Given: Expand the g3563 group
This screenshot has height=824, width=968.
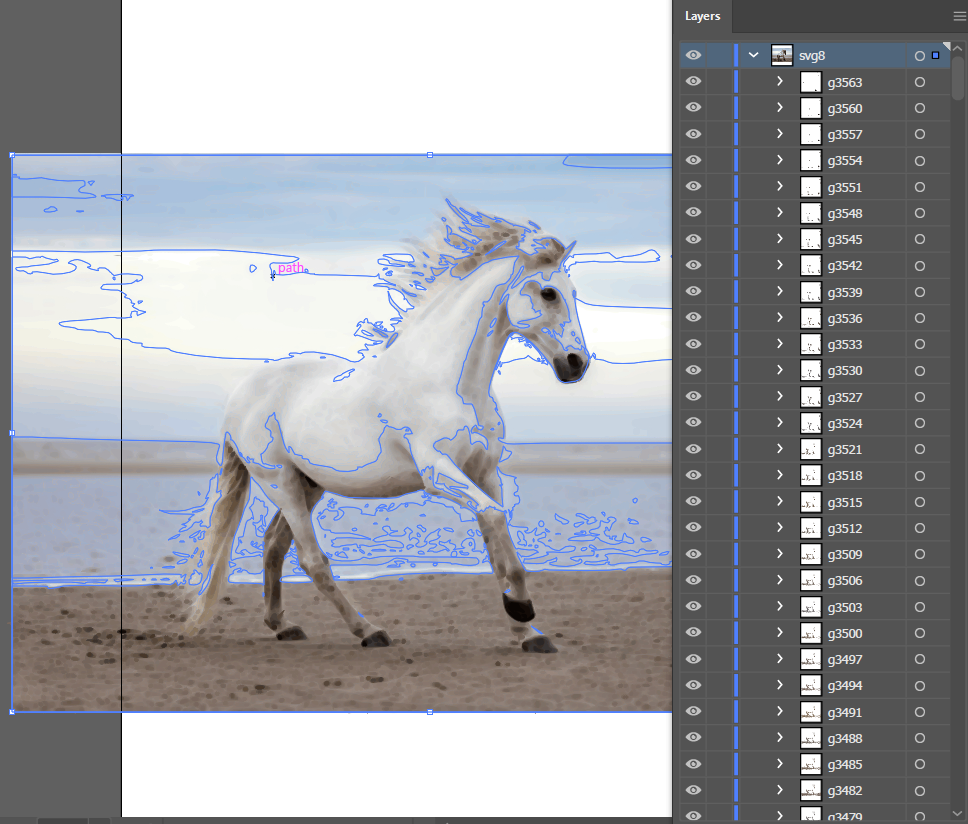Looking at the screenshot, I should 780,81.
